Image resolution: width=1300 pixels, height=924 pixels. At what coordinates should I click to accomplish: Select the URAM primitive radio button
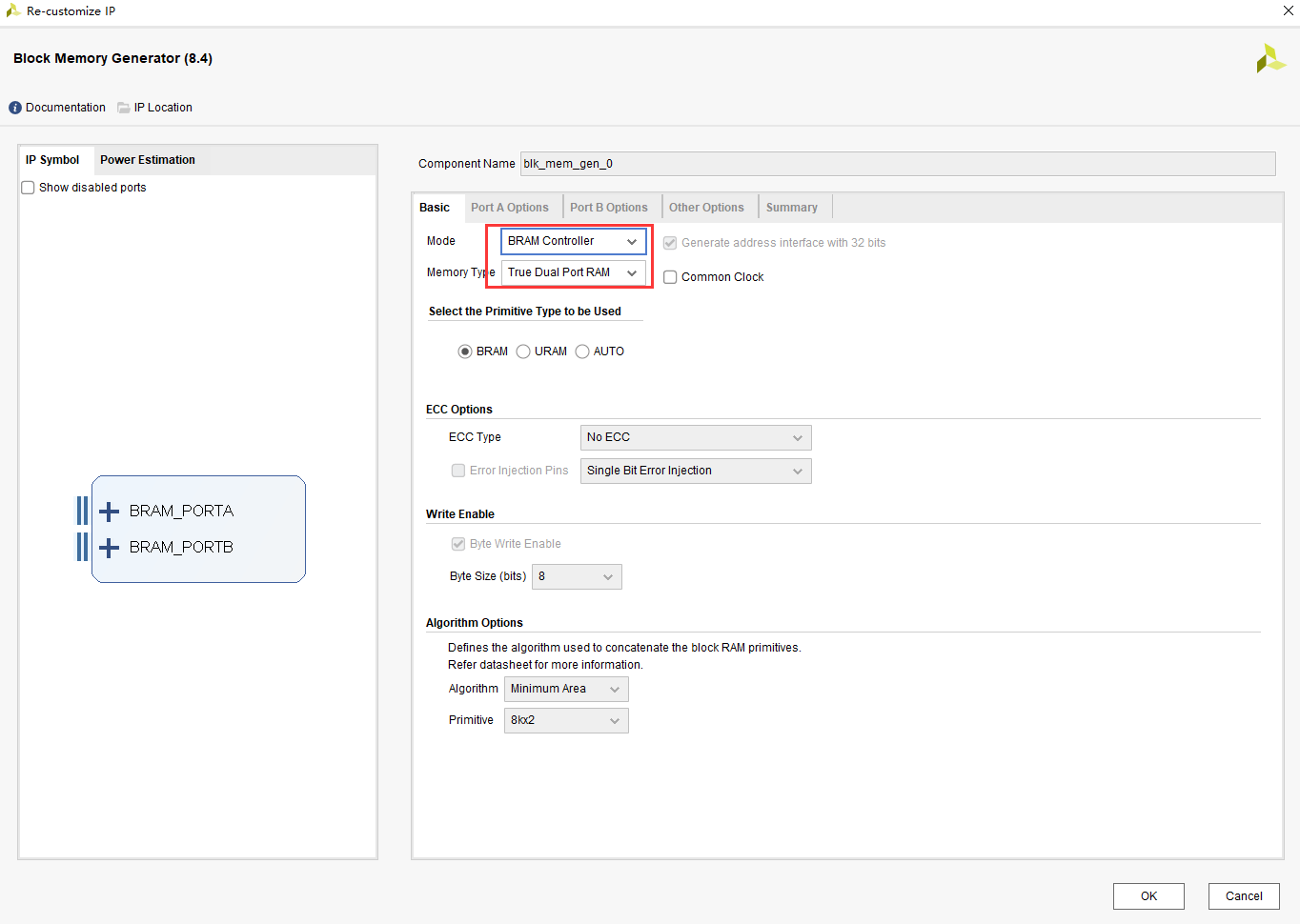523,352
